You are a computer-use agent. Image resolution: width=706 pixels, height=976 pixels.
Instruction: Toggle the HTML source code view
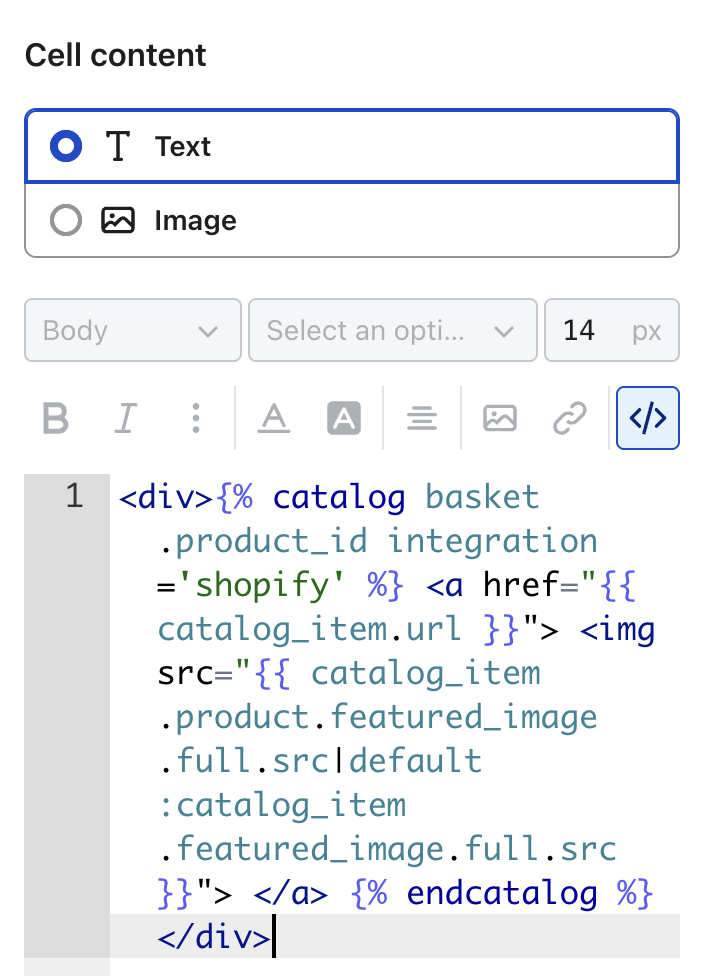647,418
